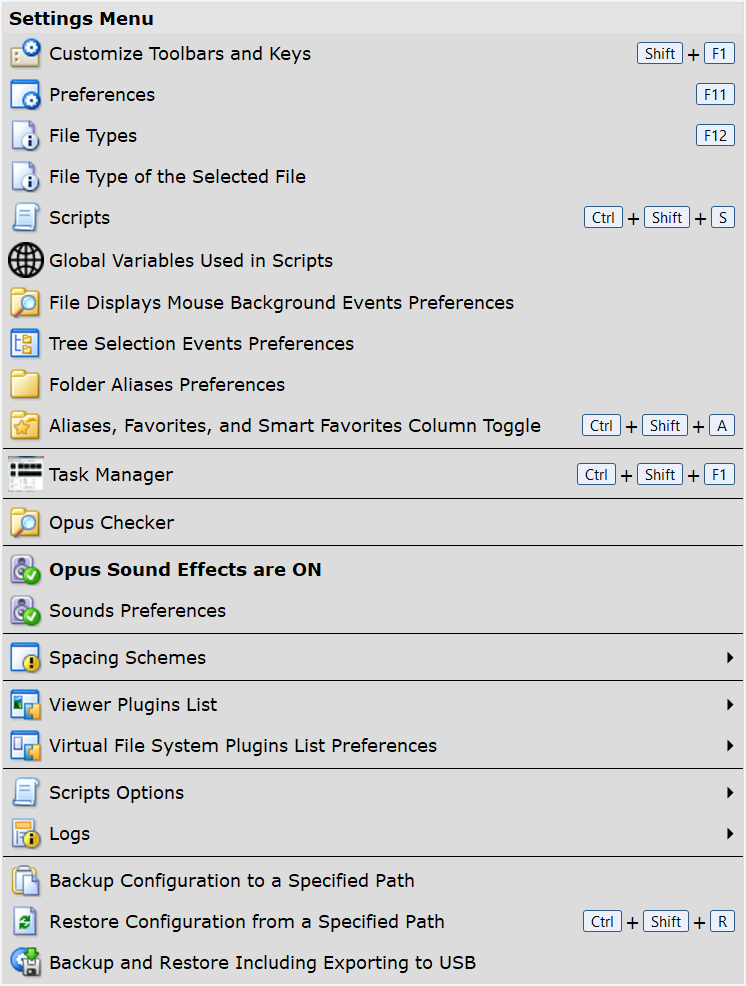The height and width of the screenshot is (986, 746).
Task: Click the Customize Toolbars and Keys icon
Action: [x=25, y=54]
